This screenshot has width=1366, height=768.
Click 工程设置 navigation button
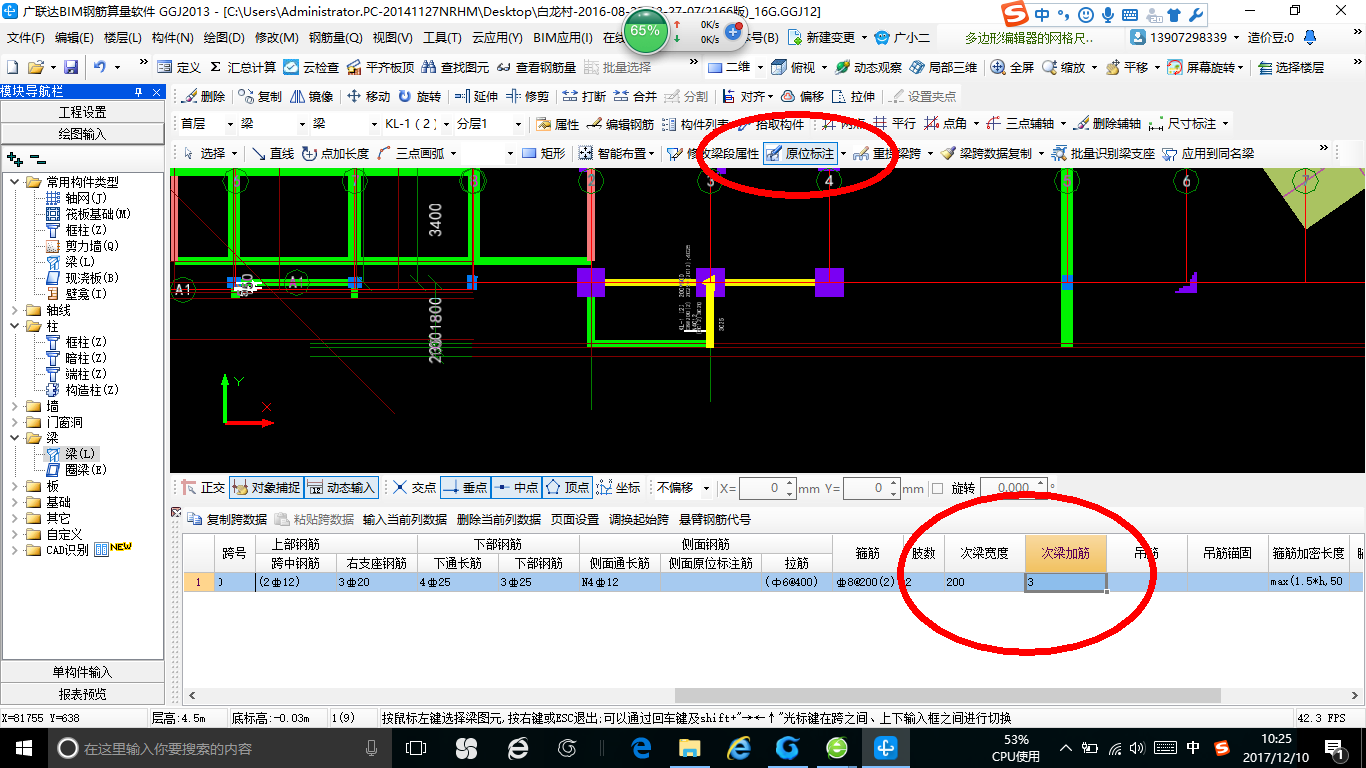82,112
